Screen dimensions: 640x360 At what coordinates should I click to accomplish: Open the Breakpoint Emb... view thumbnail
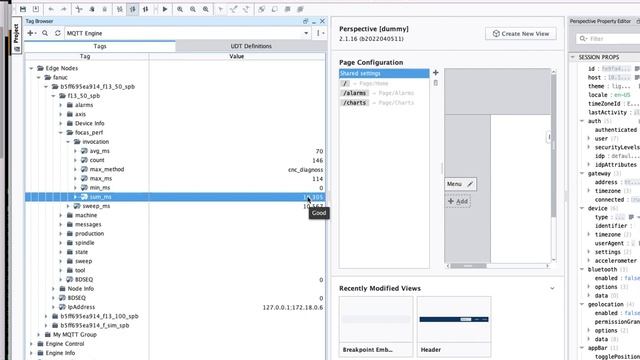[x=376, y=327]
